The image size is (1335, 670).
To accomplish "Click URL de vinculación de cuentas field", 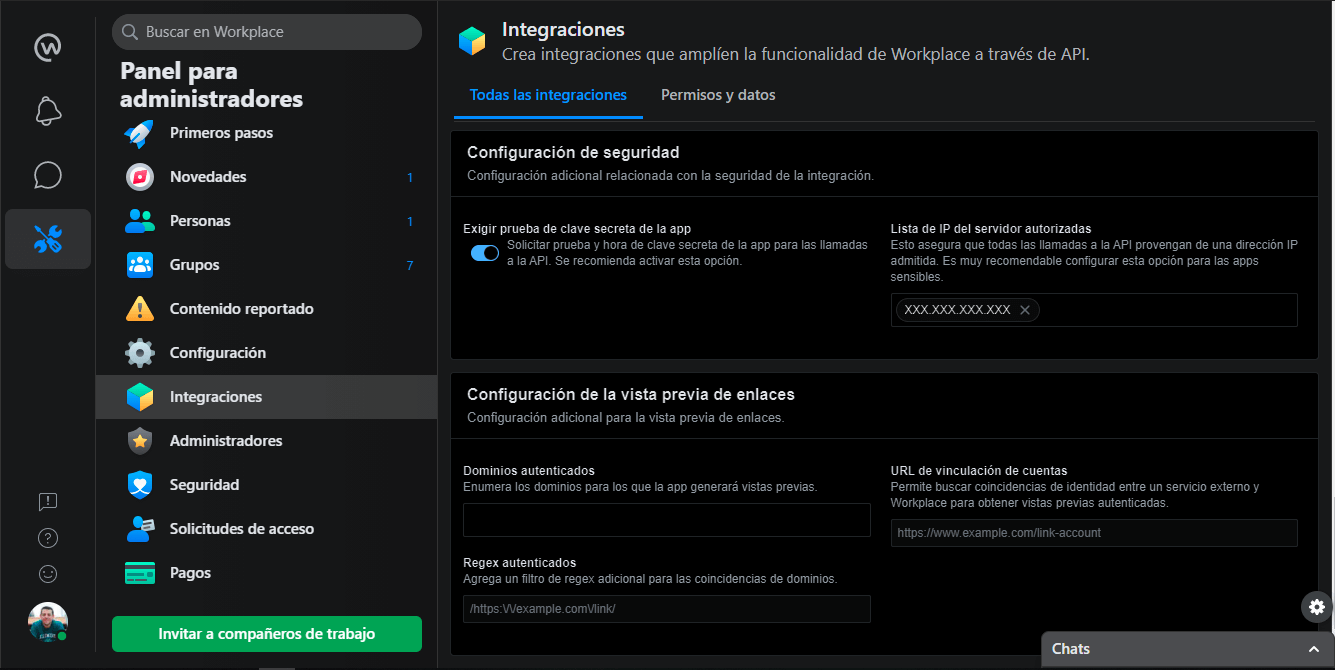I will 1094,533.
